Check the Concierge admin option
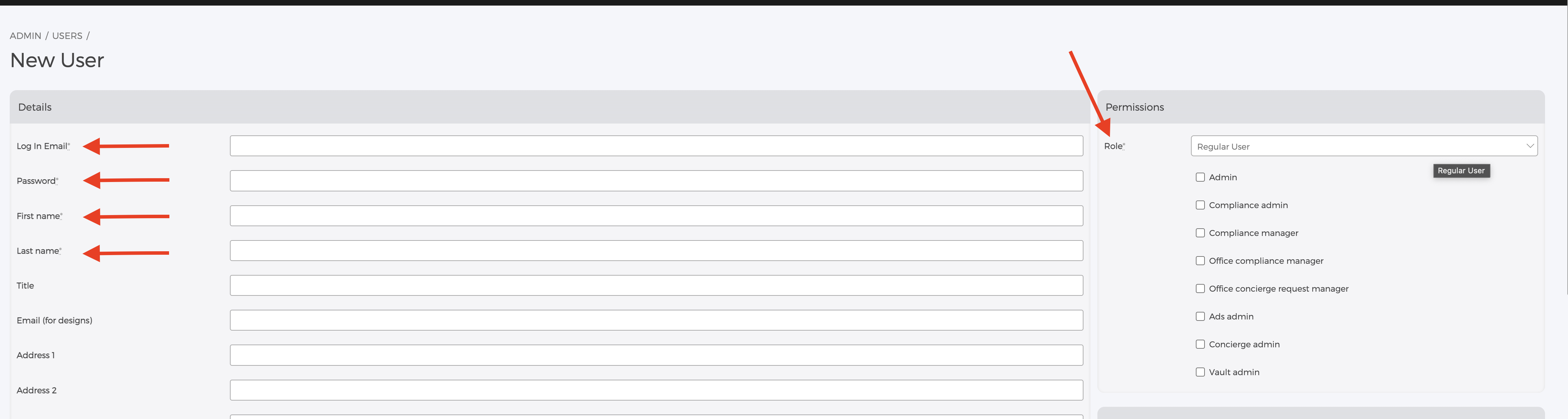The image size is (1568, 419). click(1200, 345)
